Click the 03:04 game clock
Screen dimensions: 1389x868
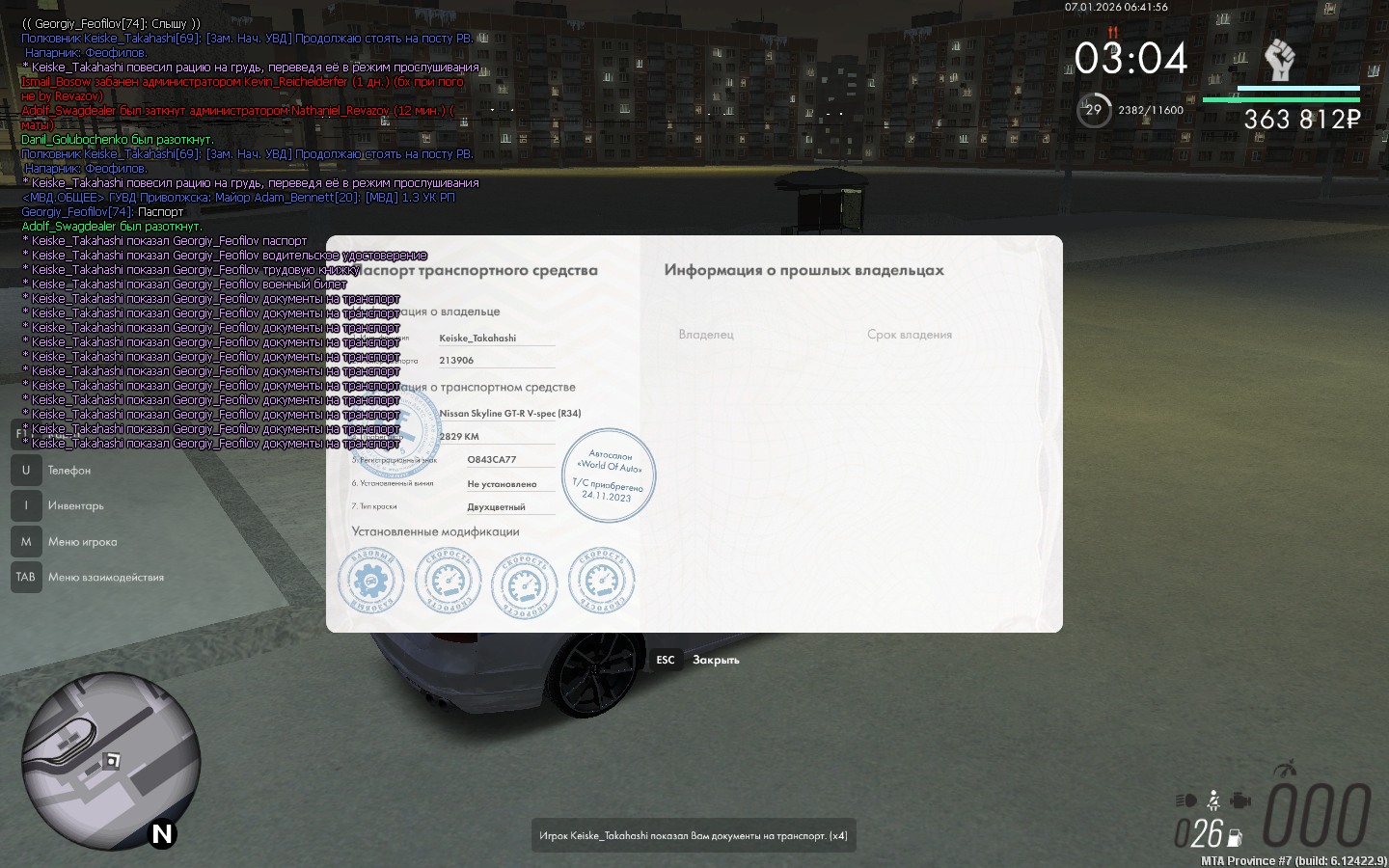pyautogui.click(x=1131, y=60)
